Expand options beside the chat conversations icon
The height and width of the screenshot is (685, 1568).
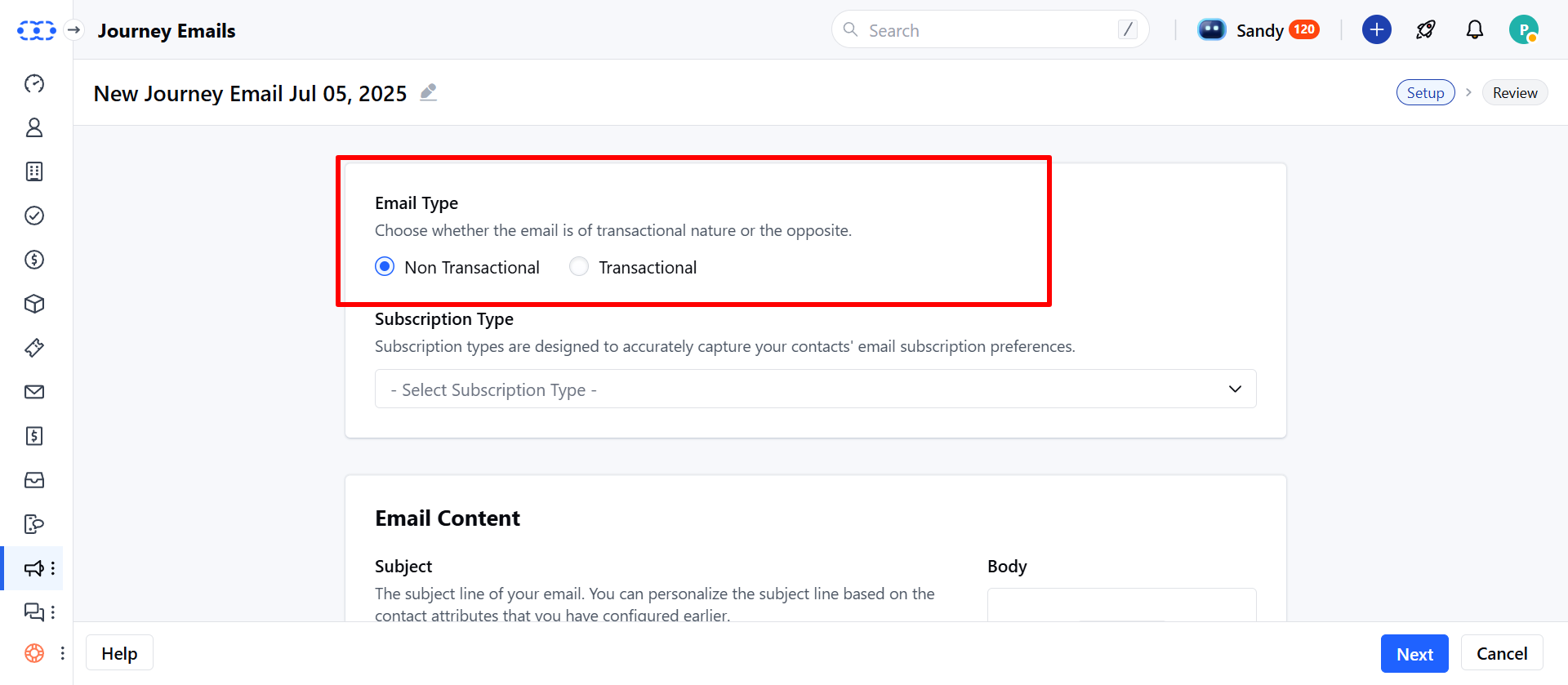click(x=53, y=612)
